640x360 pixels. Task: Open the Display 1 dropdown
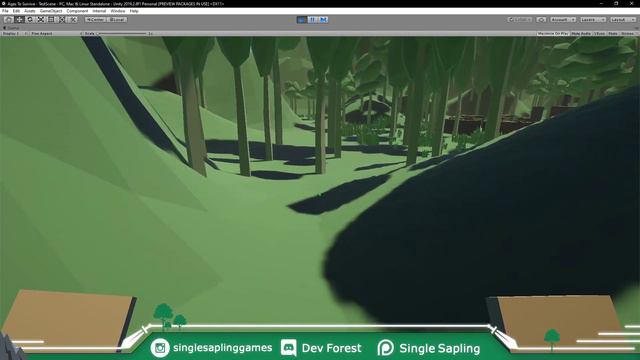tap(14, 33)
